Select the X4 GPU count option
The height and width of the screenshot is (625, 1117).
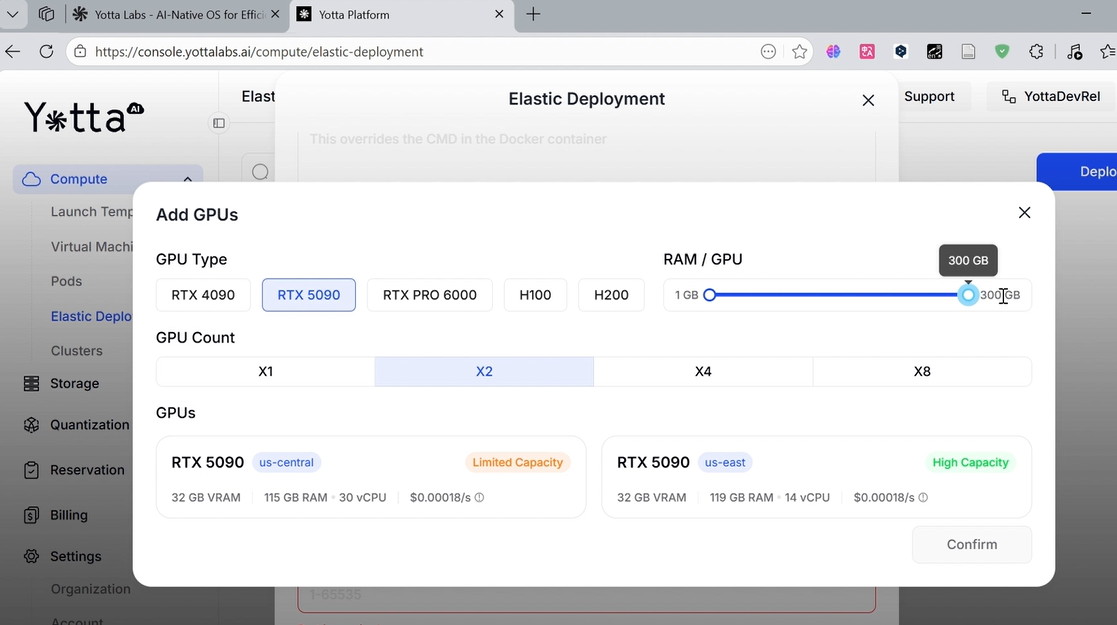click(x=703, y=371)
